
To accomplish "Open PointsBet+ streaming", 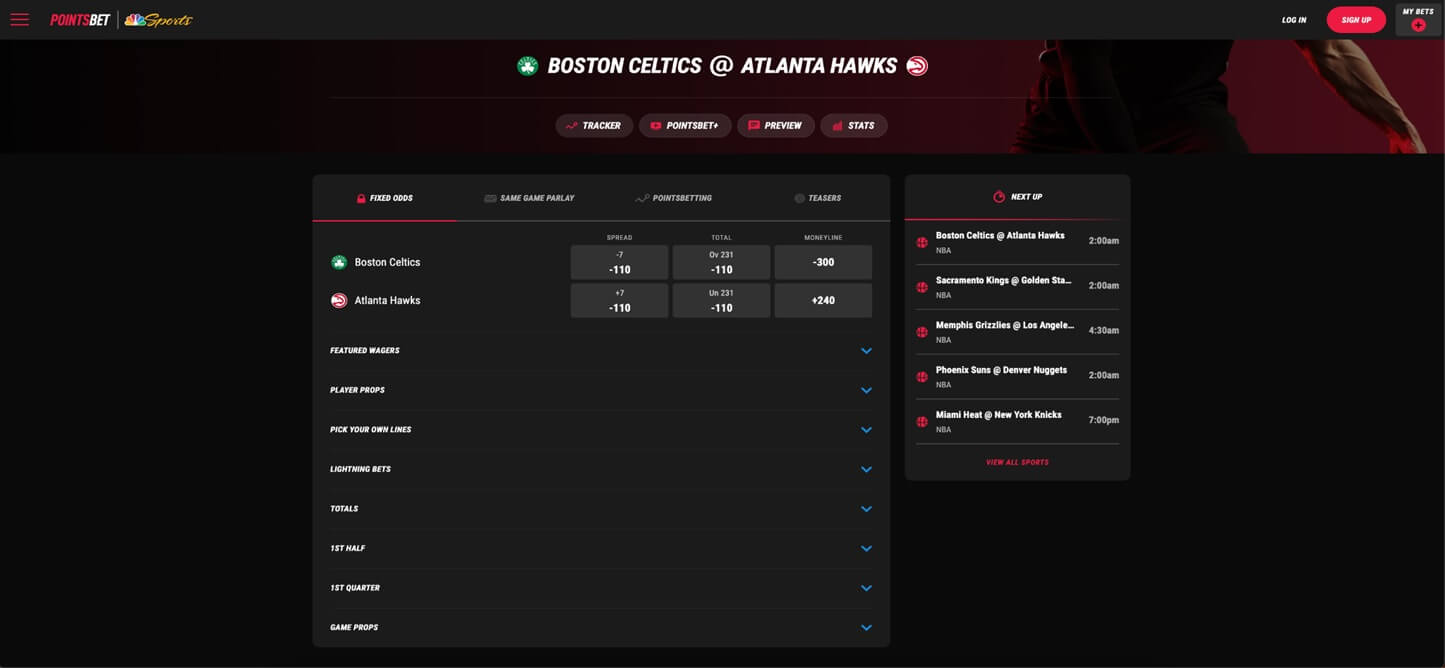I will [685, 126].
